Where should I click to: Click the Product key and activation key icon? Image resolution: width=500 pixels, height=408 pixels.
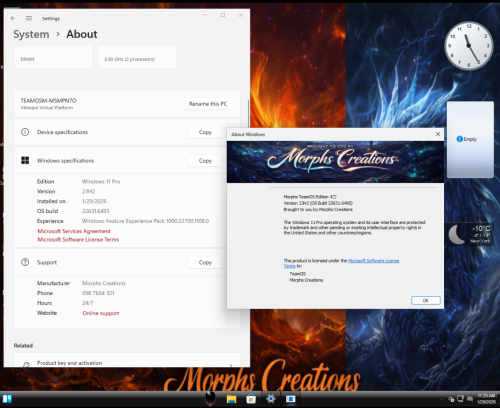click(x=26, y=365)
